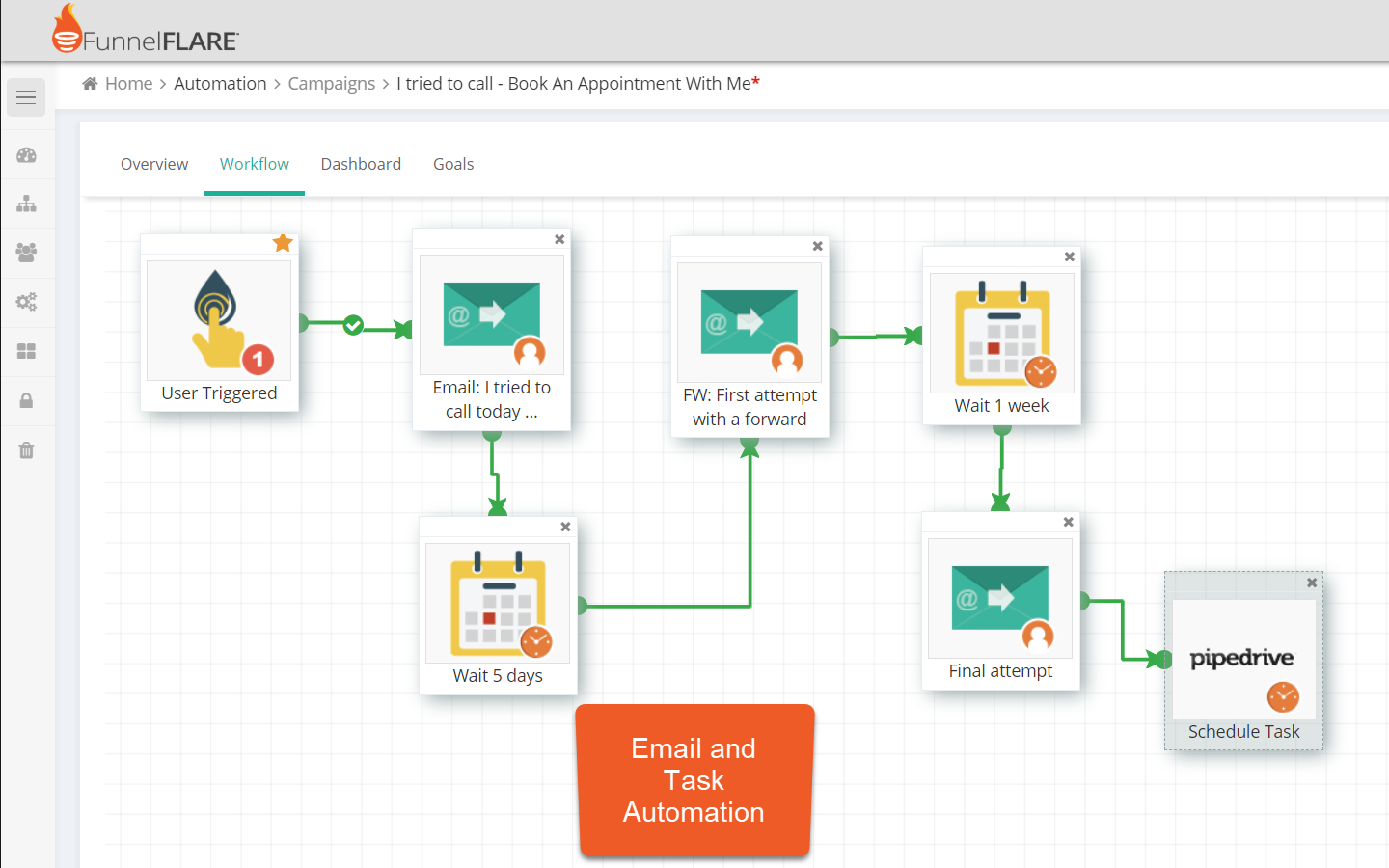
Task: Open the contacts group sidebar icon
Action: [x=26, y=253]
